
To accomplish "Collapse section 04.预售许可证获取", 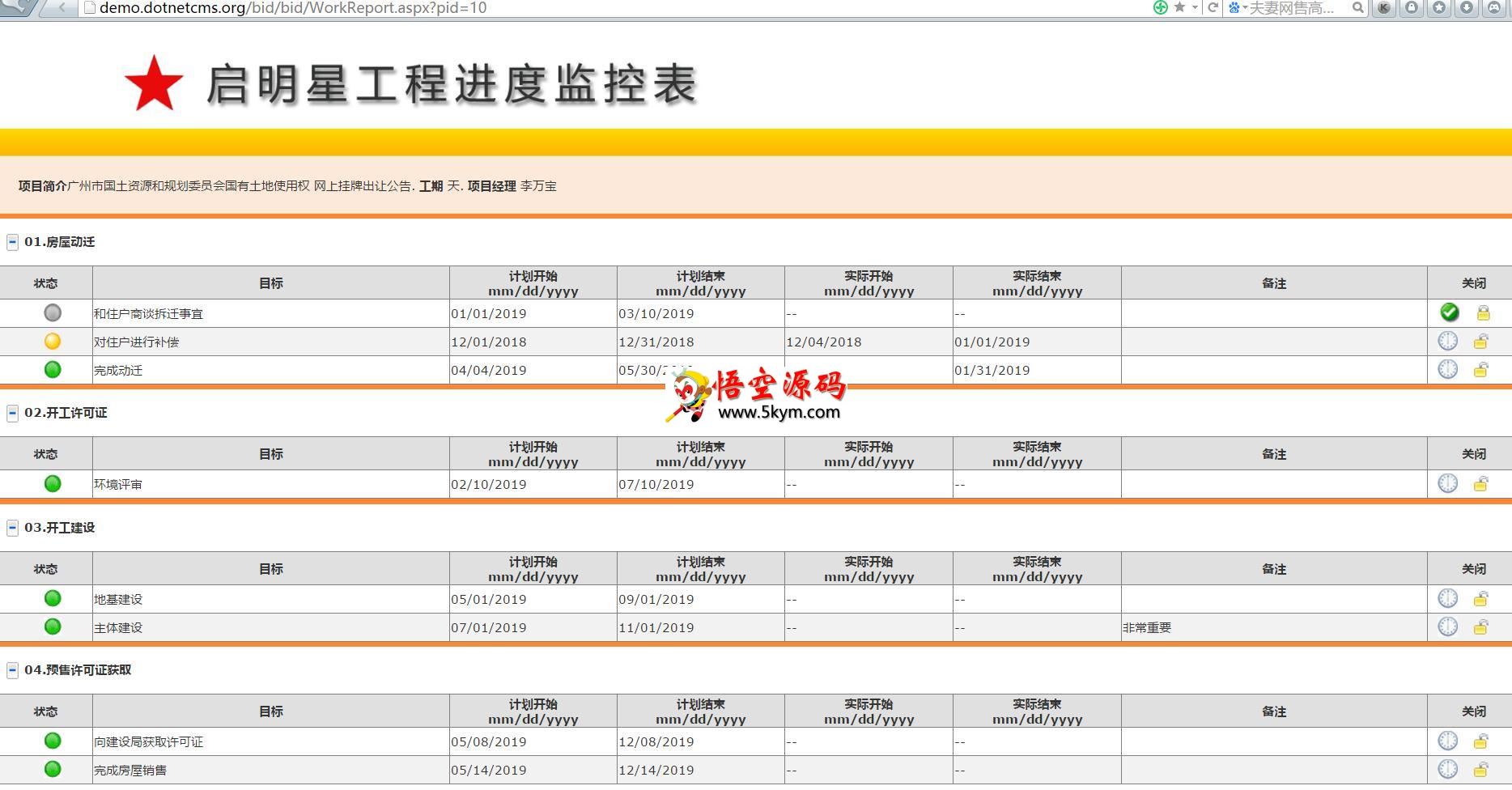I will tap(12, 670).
